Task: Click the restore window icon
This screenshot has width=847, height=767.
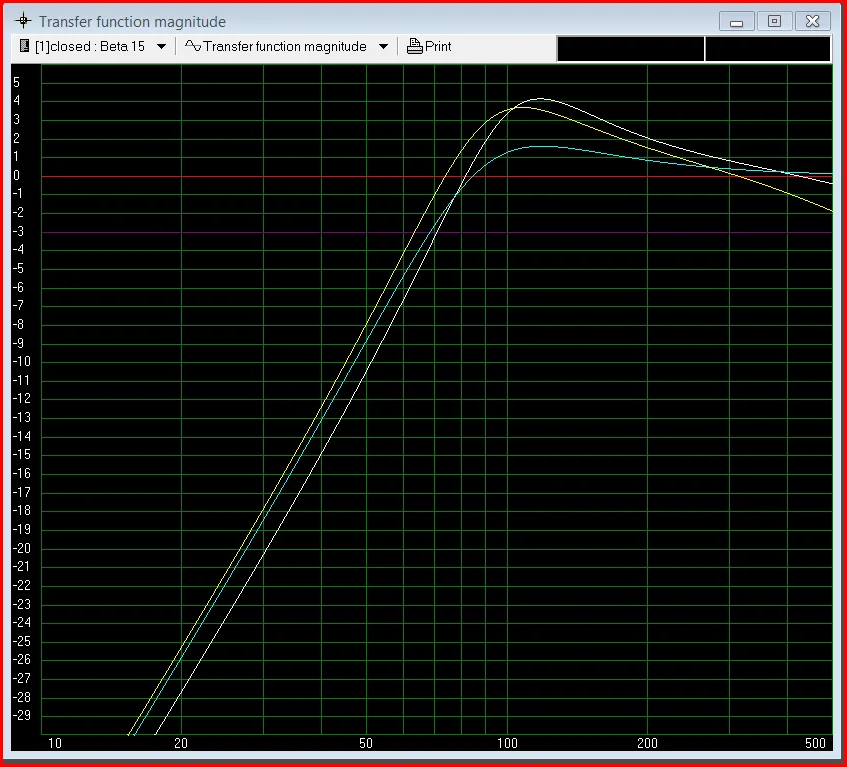Action: click(x=774, y=20)
